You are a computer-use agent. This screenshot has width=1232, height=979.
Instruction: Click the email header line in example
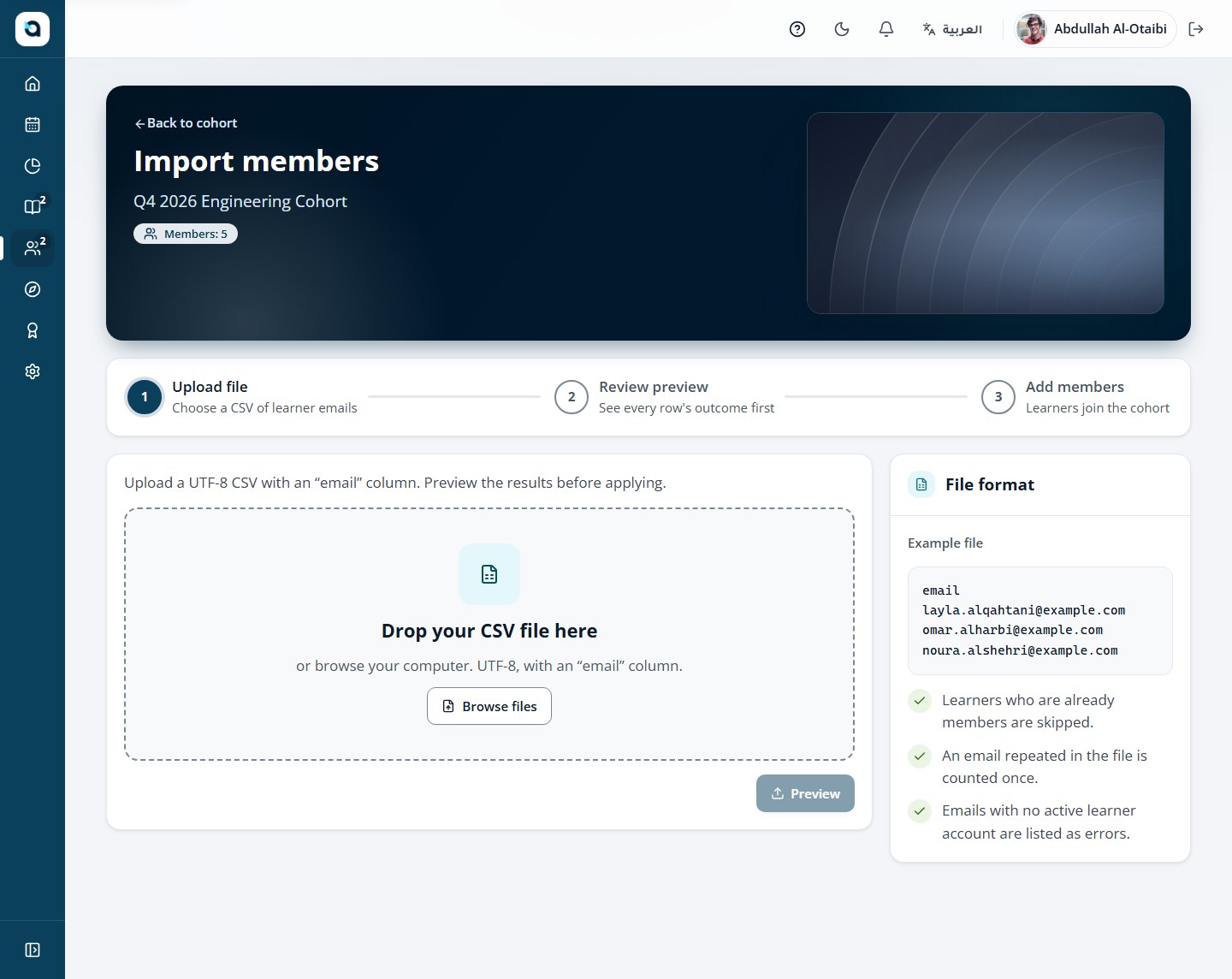pos(941,590)
